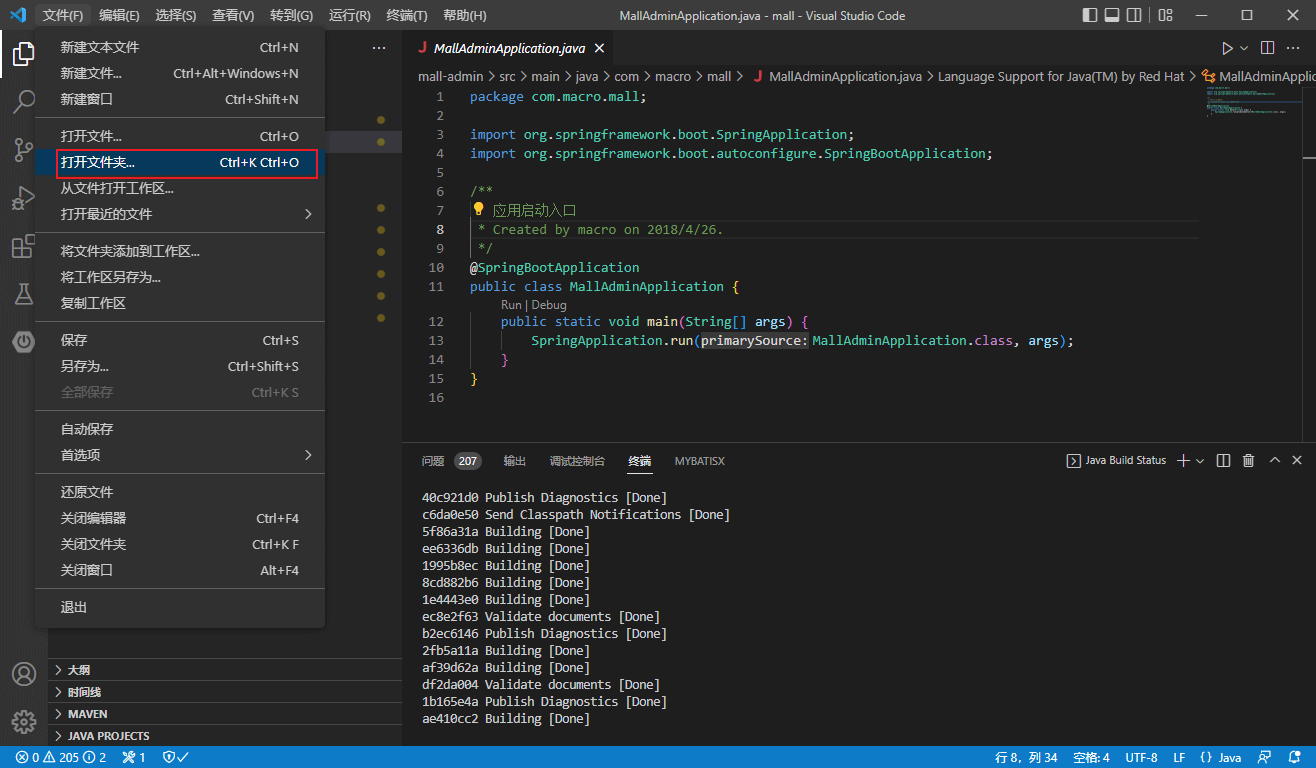This screenshot has width=1316, height=768.
Task: Click the lightbulb code action icon
Action: click(478, 210)
